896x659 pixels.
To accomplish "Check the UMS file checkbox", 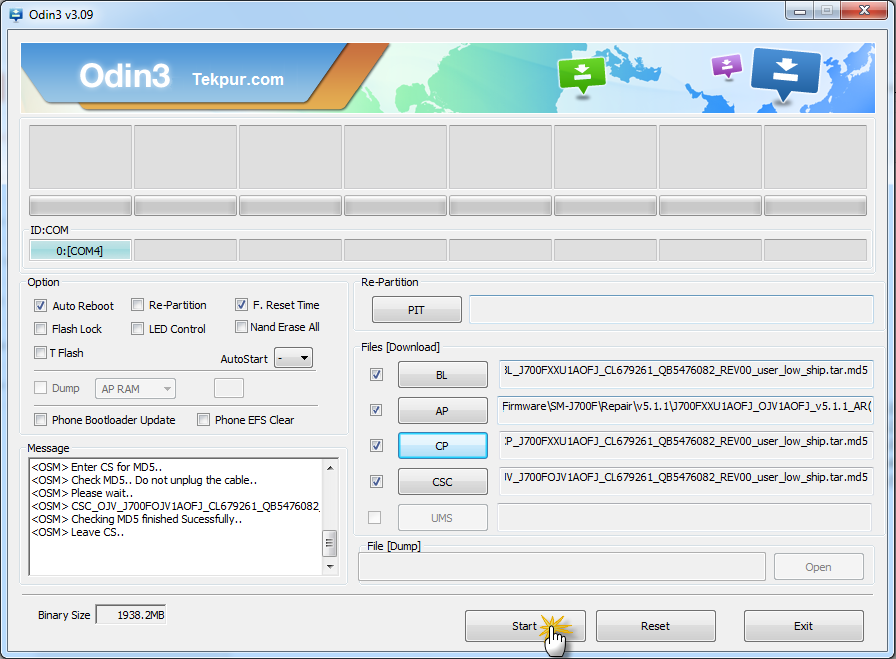I will (x=375, y=517).
